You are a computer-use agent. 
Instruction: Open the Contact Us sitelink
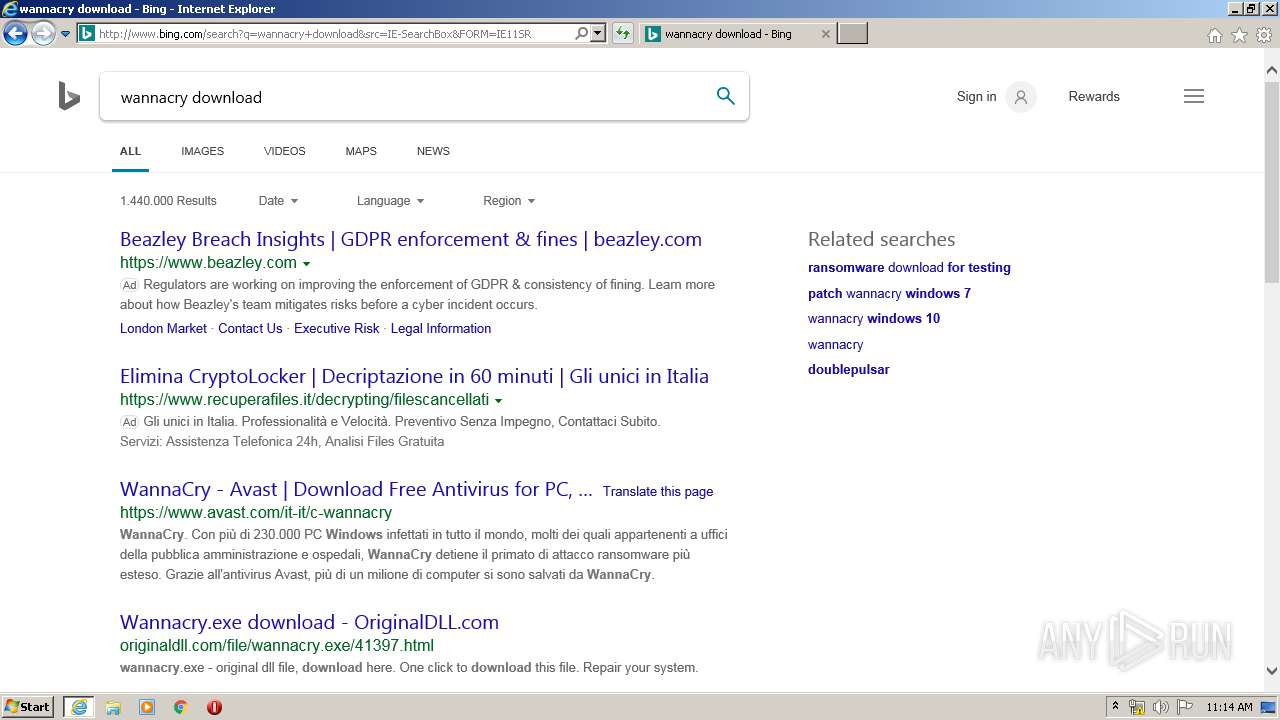click(250, 328)
